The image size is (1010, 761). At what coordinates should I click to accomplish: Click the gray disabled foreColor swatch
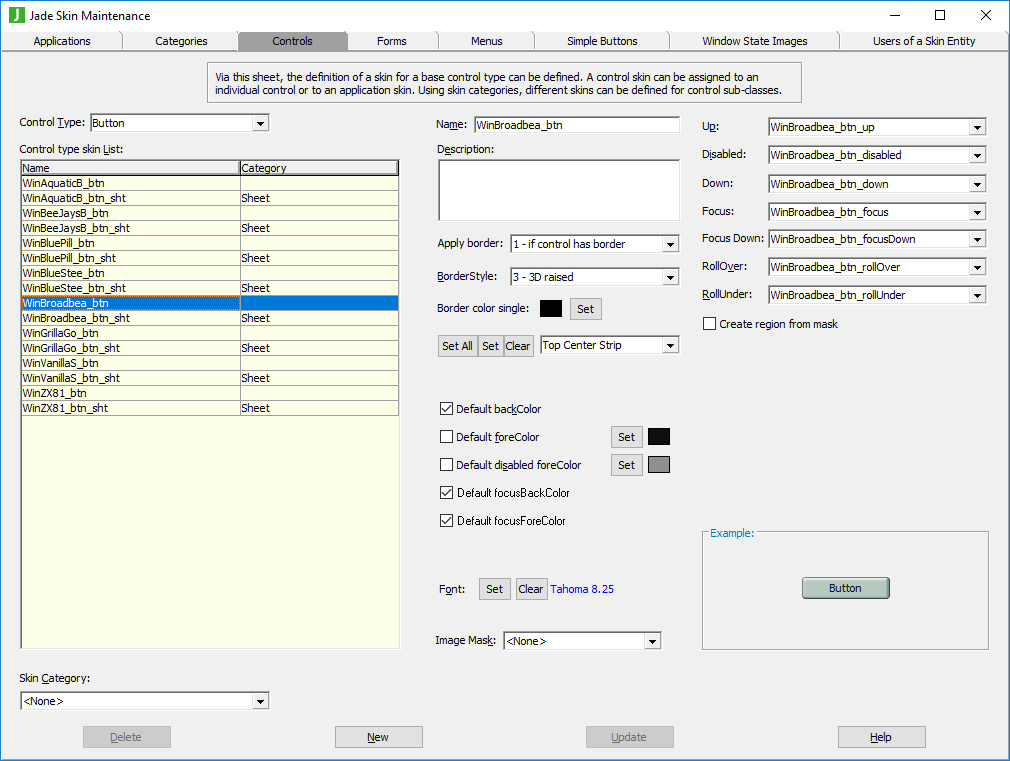(659, 465)
